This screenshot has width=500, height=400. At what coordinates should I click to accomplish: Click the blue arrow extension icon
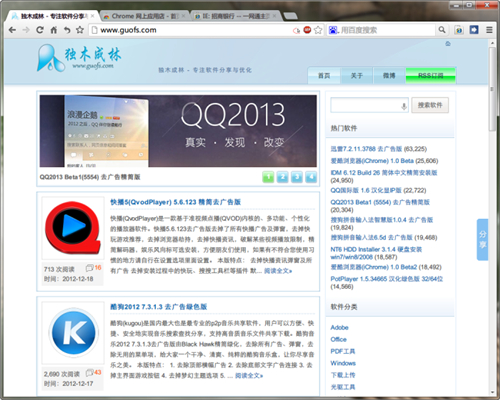point(474,30)
